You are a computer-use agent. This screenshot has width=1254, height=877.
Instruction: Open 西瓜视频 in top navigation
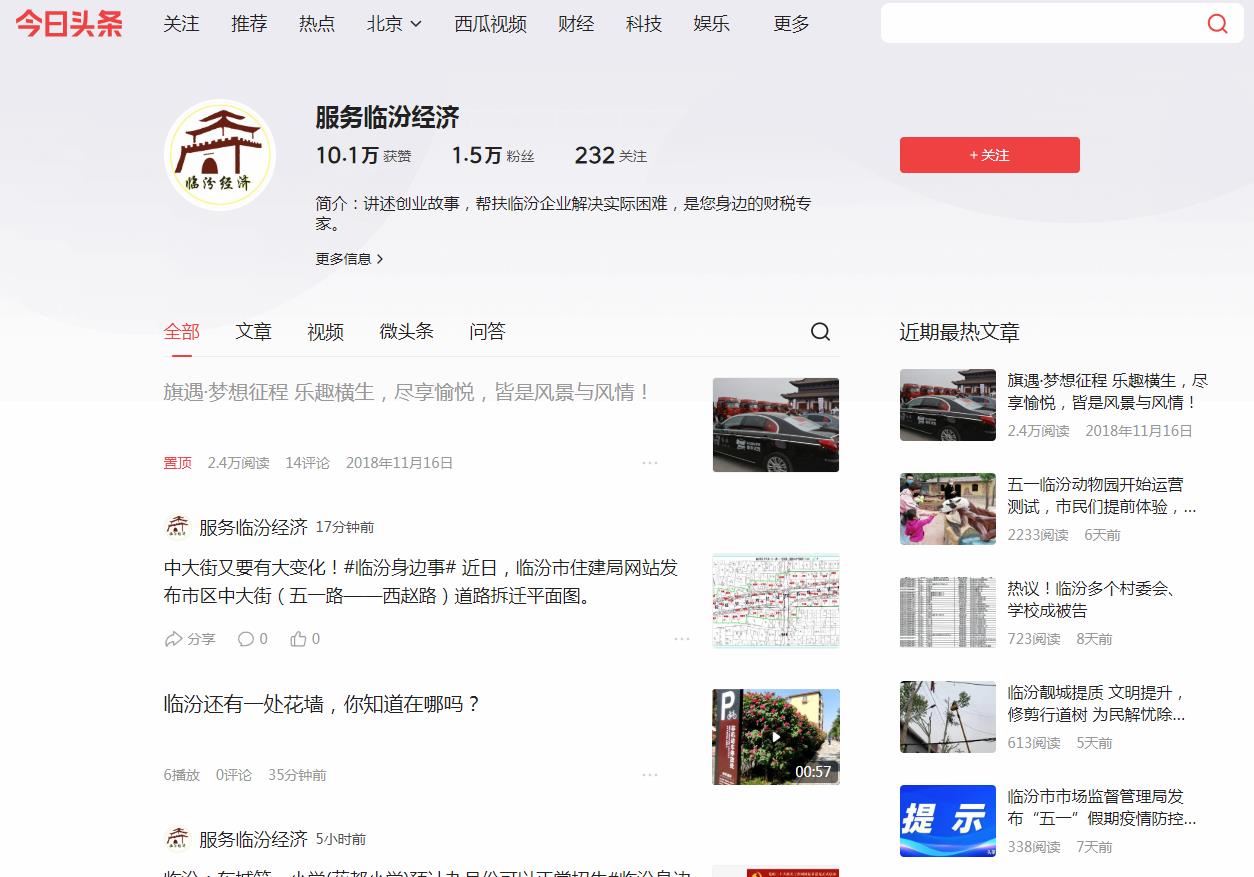point(490,24)
